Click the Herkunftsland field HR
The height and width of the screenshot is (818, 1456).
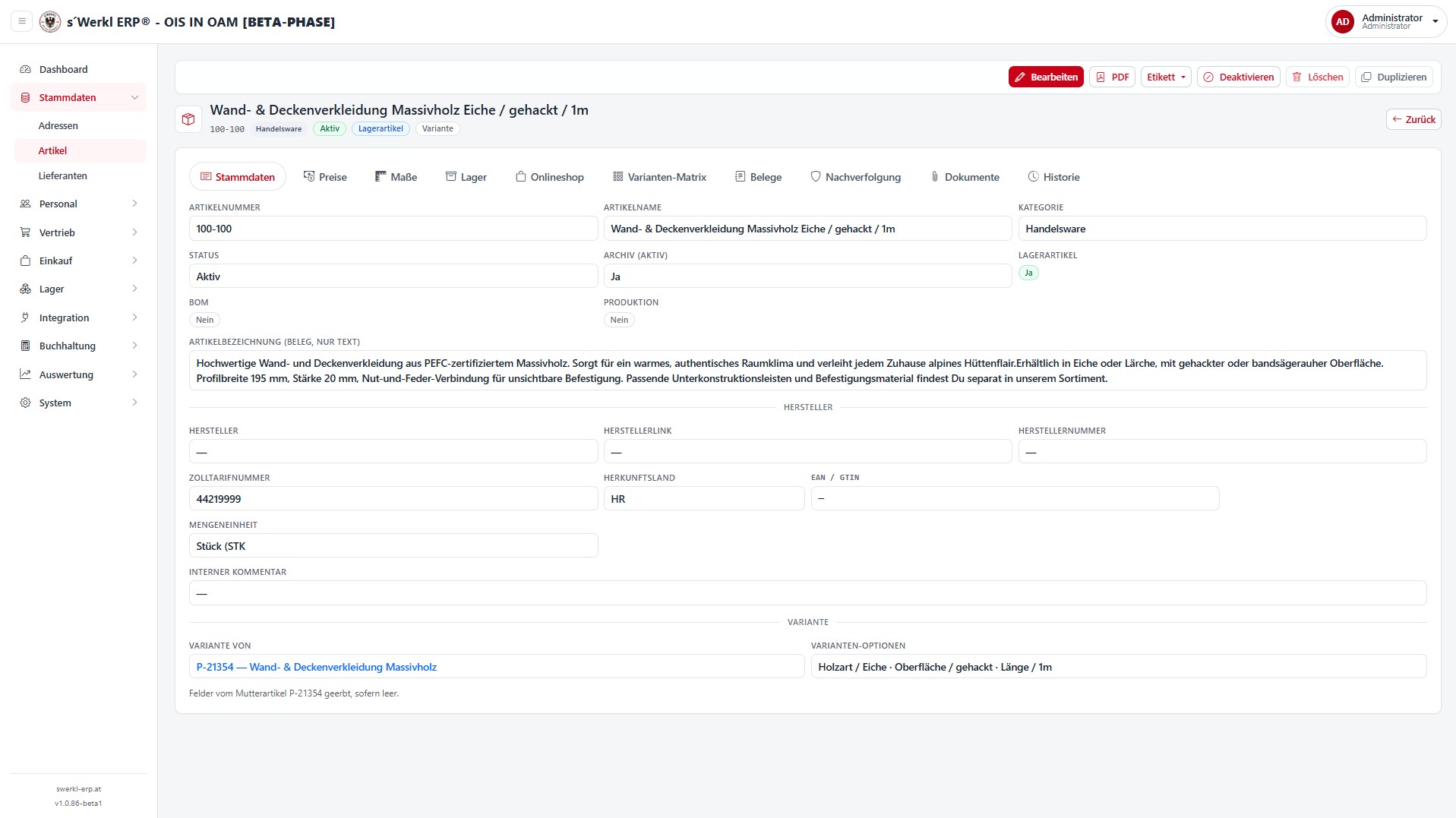point(704,499)
